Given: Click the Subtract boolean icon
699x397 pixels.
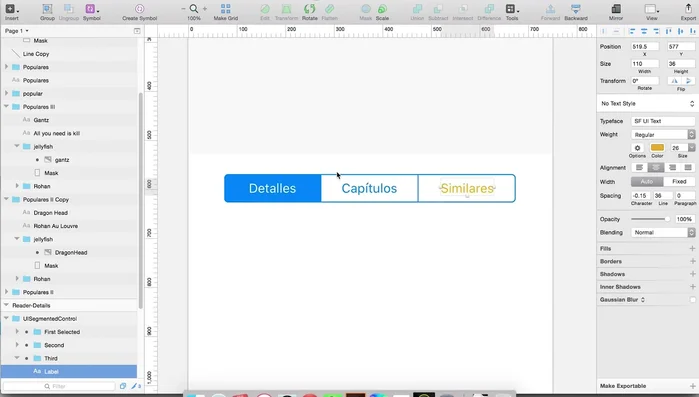Looking at the screenshot, I should [438, 9].
